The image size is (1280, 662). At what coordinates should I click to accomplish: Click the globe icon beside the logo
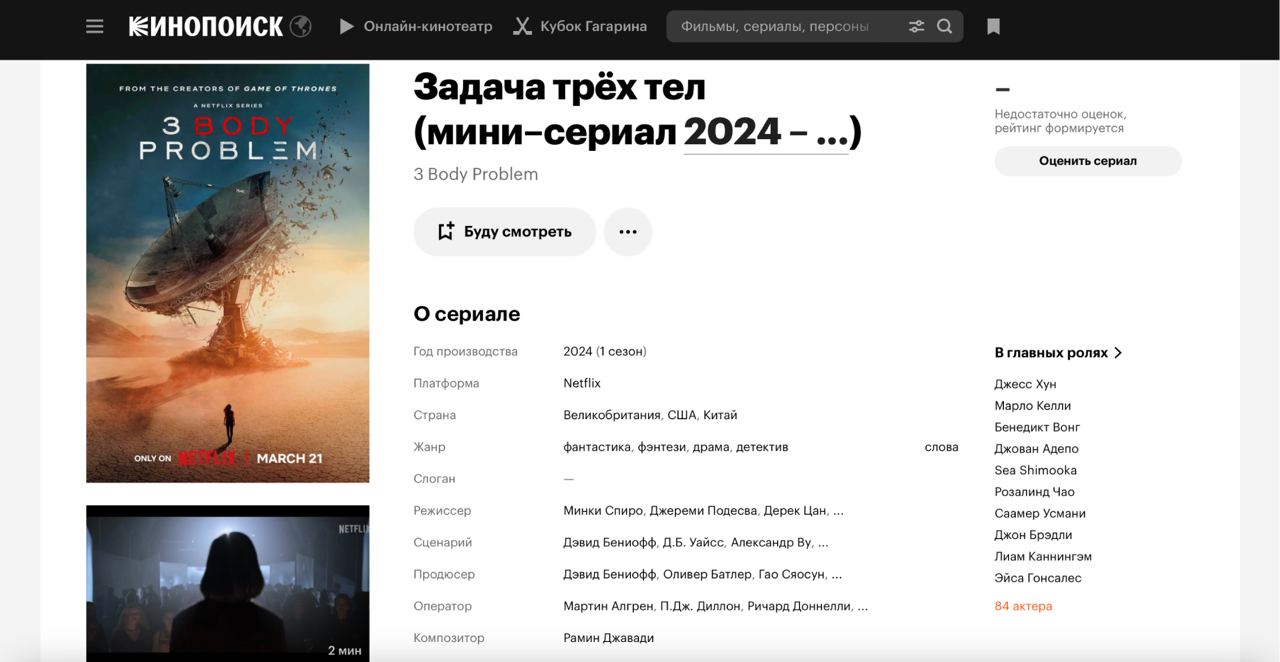301,27
